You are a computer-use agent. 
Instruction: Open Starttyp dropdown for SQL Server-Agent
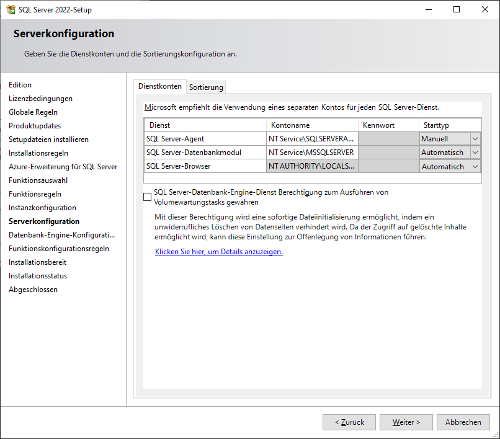tap(475, 139)
